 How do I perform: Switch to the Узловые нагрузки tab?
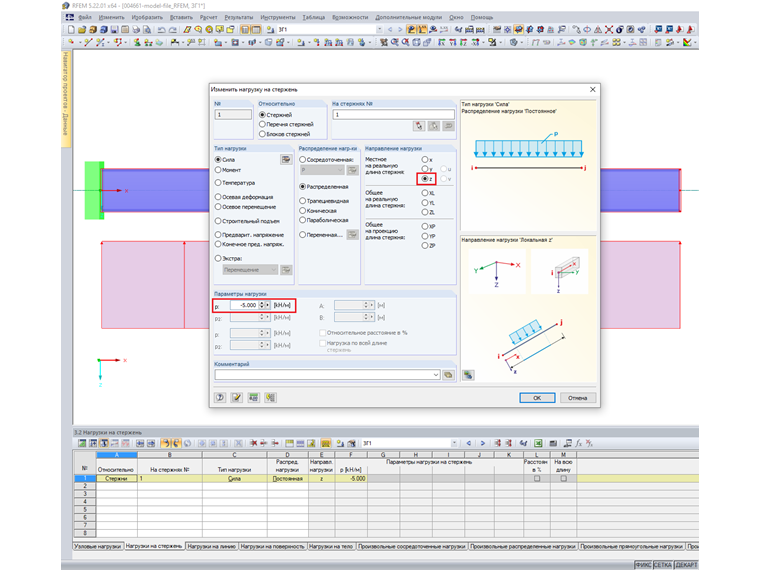pyautogui.click(x=98, y=546)
